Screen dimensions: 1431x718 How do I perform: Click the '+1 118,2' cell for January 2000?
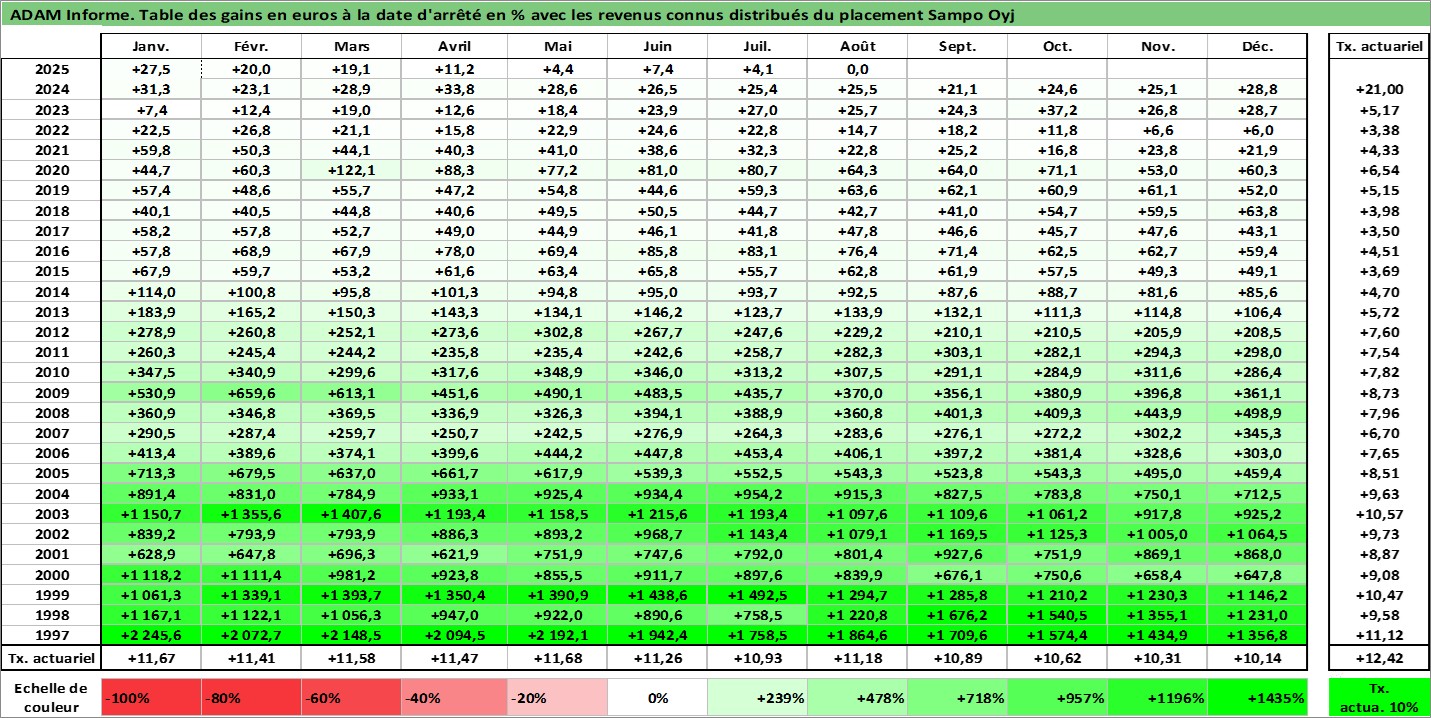coord(152,575)
